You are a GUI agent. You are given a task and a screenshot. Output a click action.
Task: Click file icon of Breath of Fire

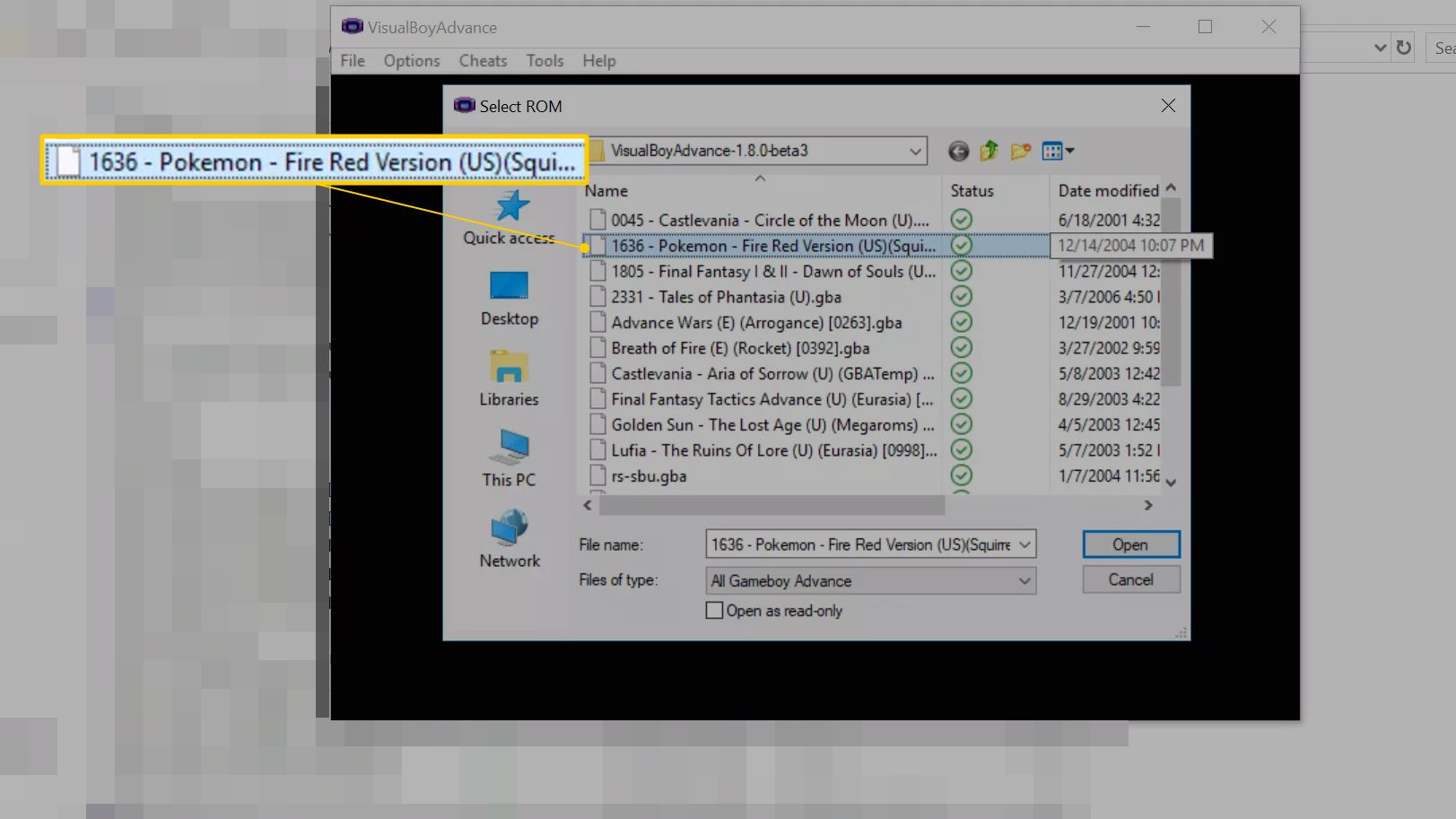pyautogui.click(x=597, y=348)
